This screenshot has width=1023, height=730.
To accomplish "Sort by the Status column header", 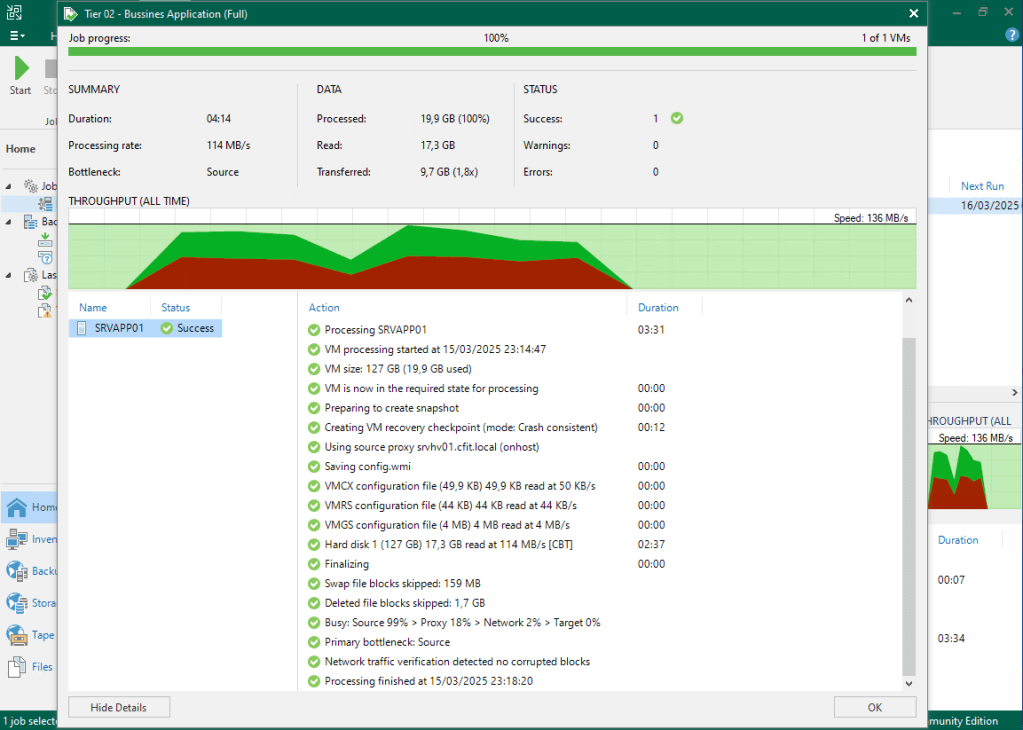I will (175, 308).
